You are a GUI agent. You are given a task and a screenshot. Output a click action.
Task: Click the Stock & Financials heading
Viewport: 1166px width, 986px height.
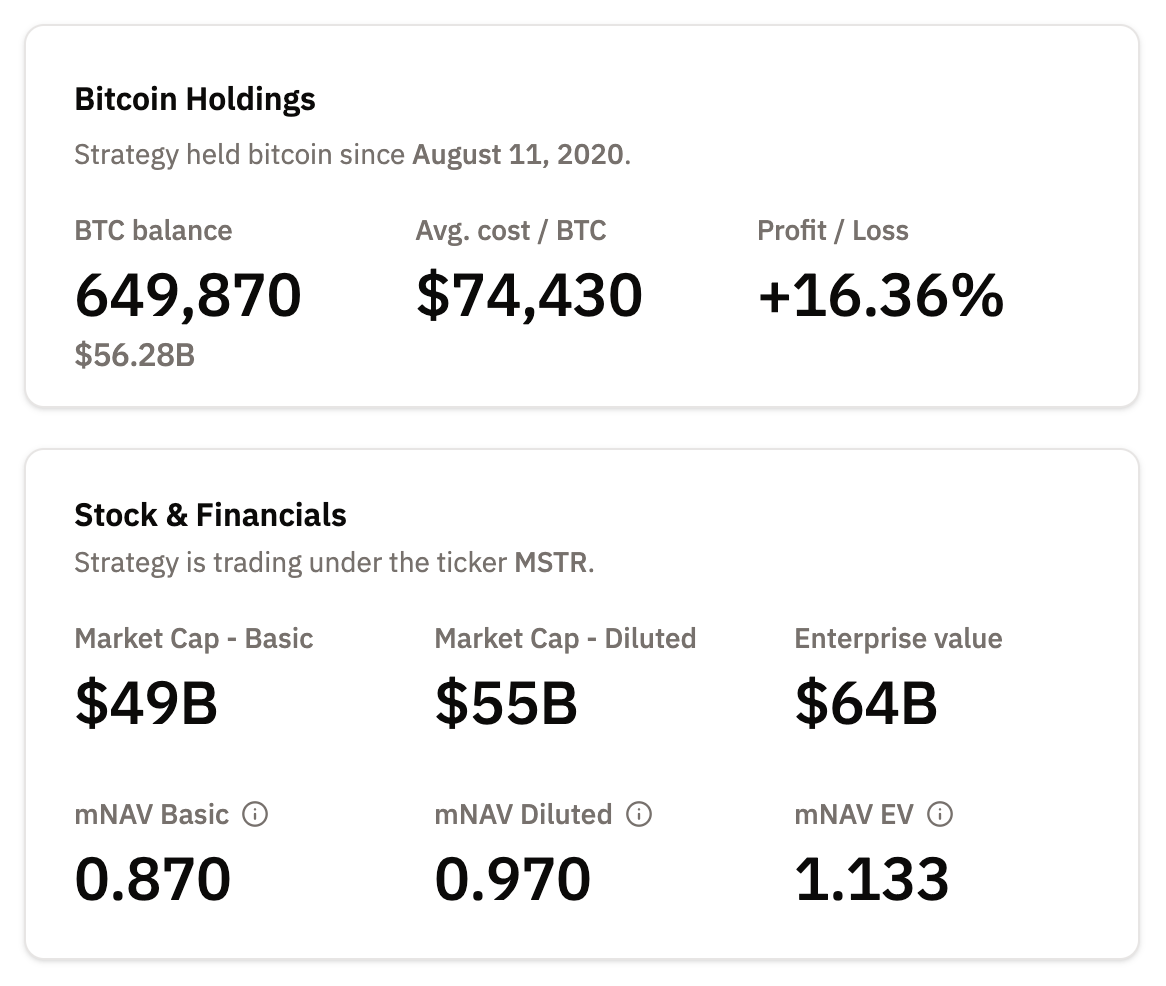[210, 515]
